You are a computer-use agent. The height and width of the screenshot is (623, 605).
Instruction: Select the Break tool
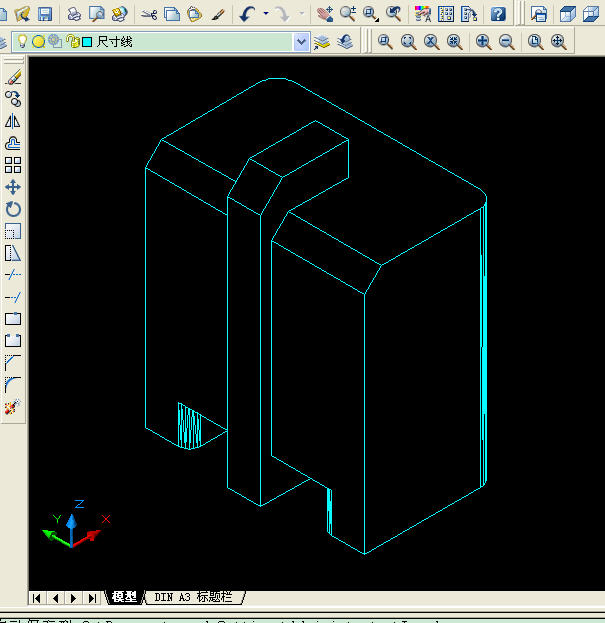(13, 341)
